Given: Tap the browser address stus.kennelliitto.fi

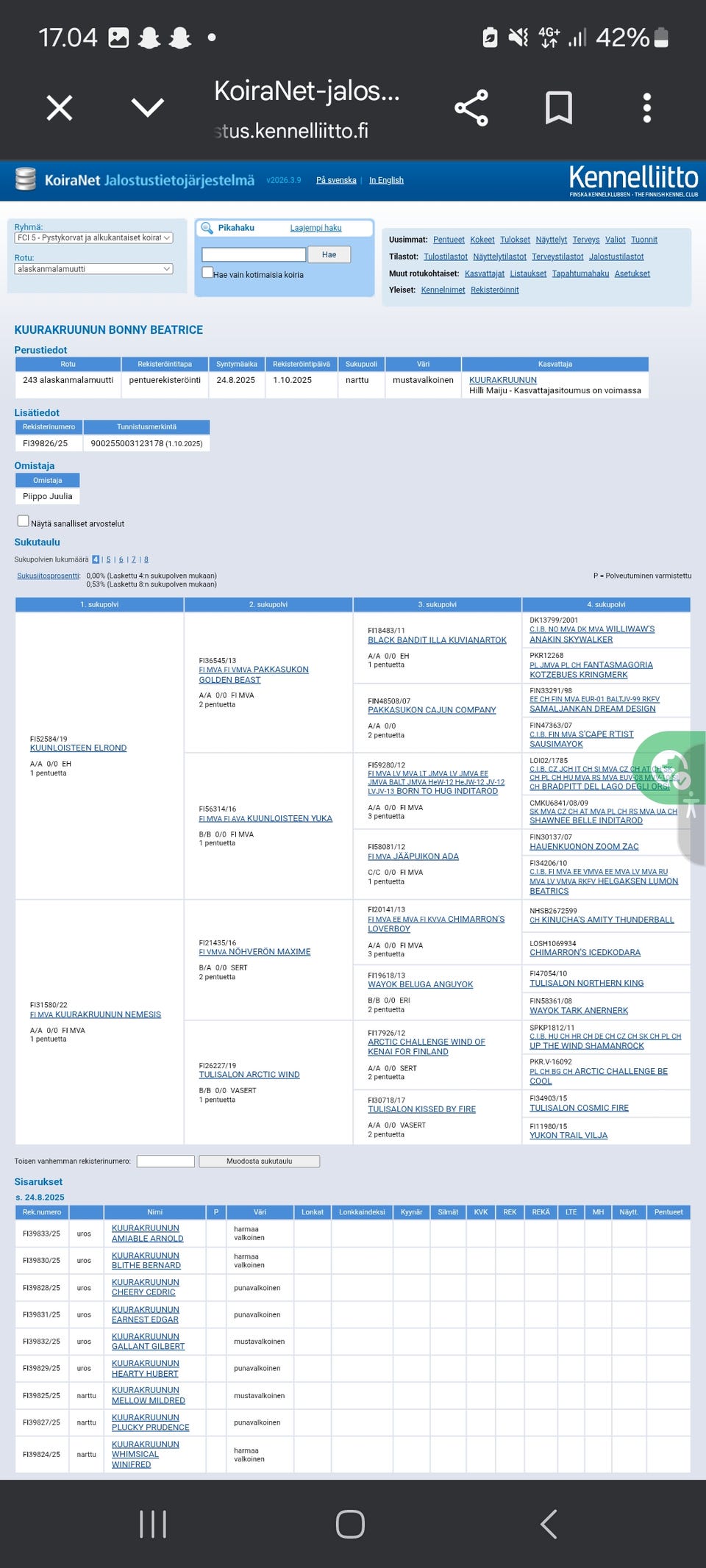Looking at the screenshot, I should tap(291, 131).
